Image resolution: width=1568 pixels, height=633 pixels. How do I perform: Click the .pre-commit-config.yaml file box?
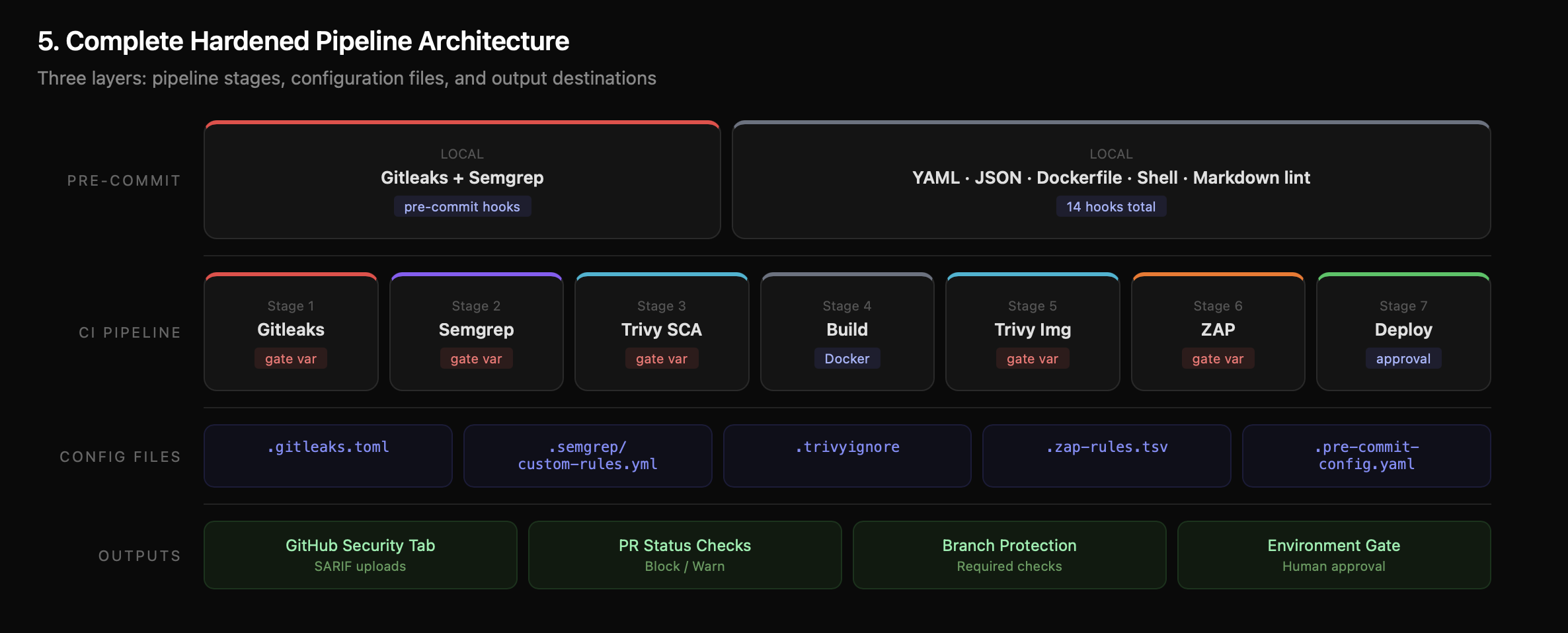[x=1366, y=455]
